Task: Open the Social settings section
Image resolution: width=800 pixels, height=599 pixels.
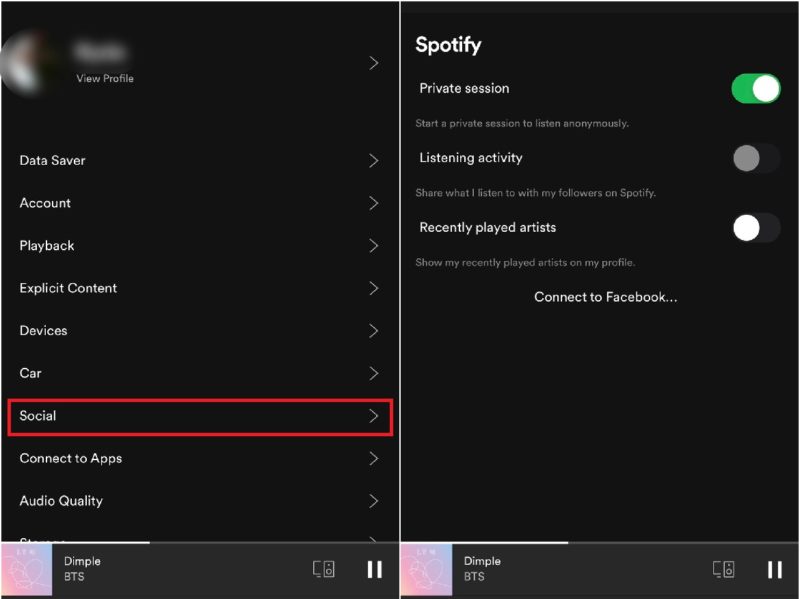Action: coord(200,416)
